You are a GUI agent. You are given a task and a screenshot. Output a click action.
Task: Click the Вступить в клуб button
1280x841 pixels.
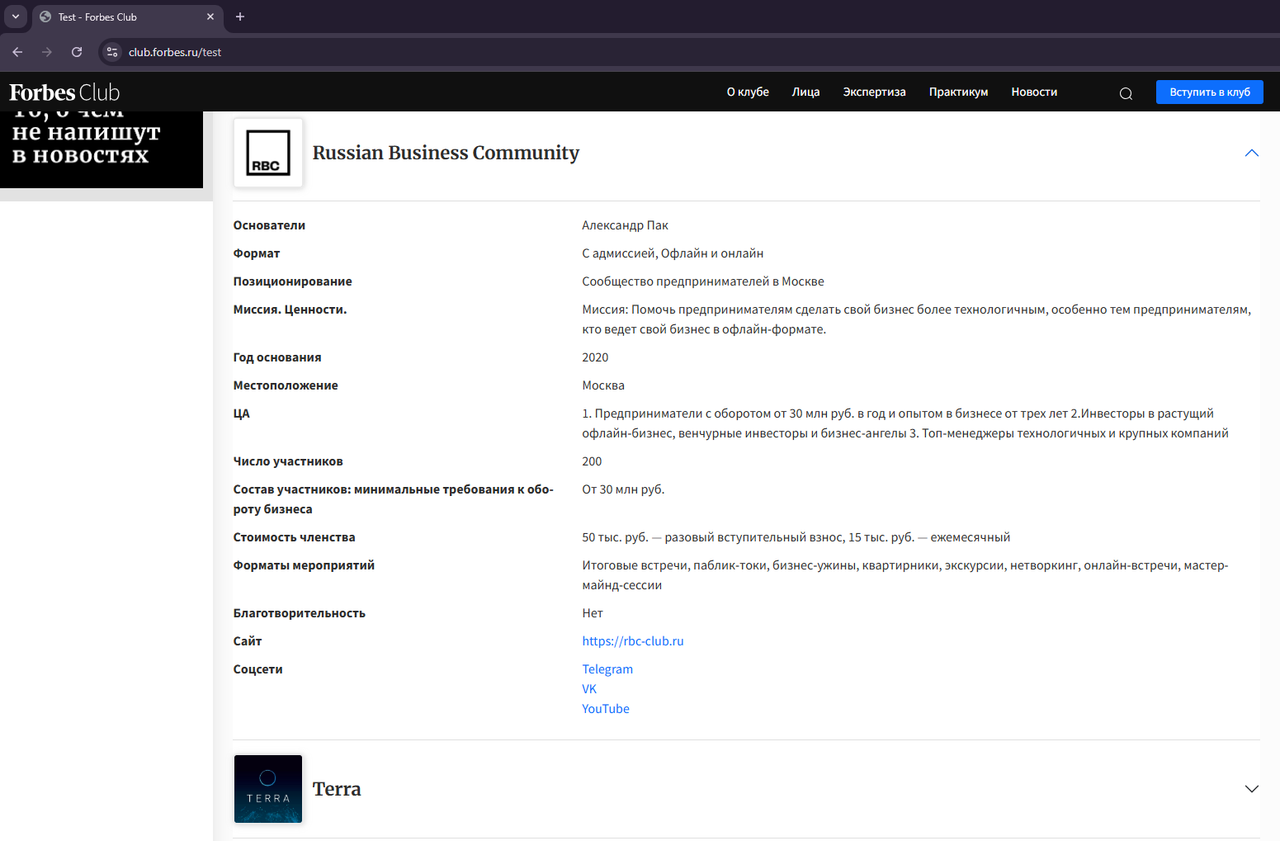1210,92
